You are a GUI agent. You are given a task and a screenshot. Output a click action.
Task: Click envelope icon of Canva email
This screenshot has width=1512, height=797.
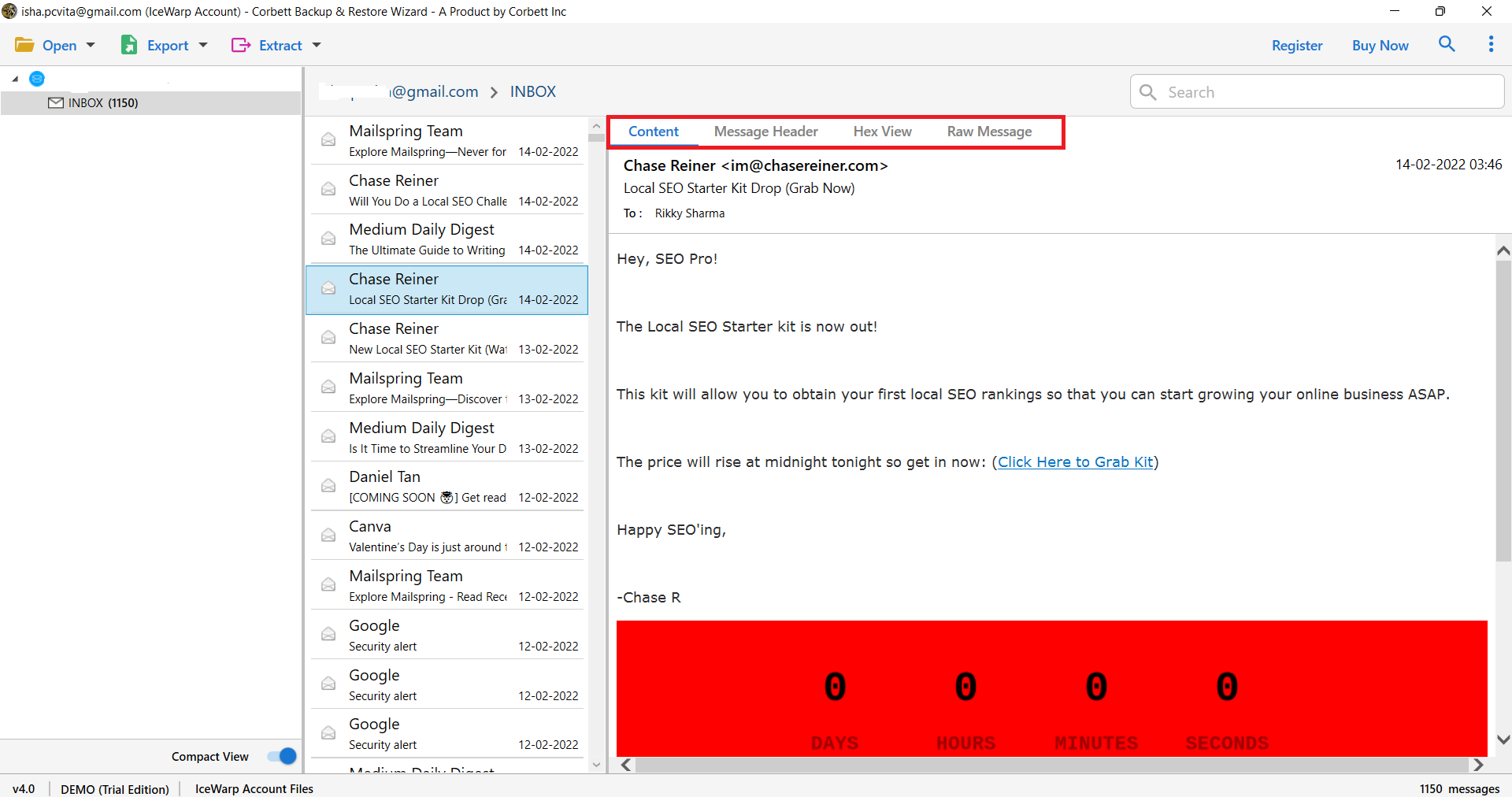(328, 535)
